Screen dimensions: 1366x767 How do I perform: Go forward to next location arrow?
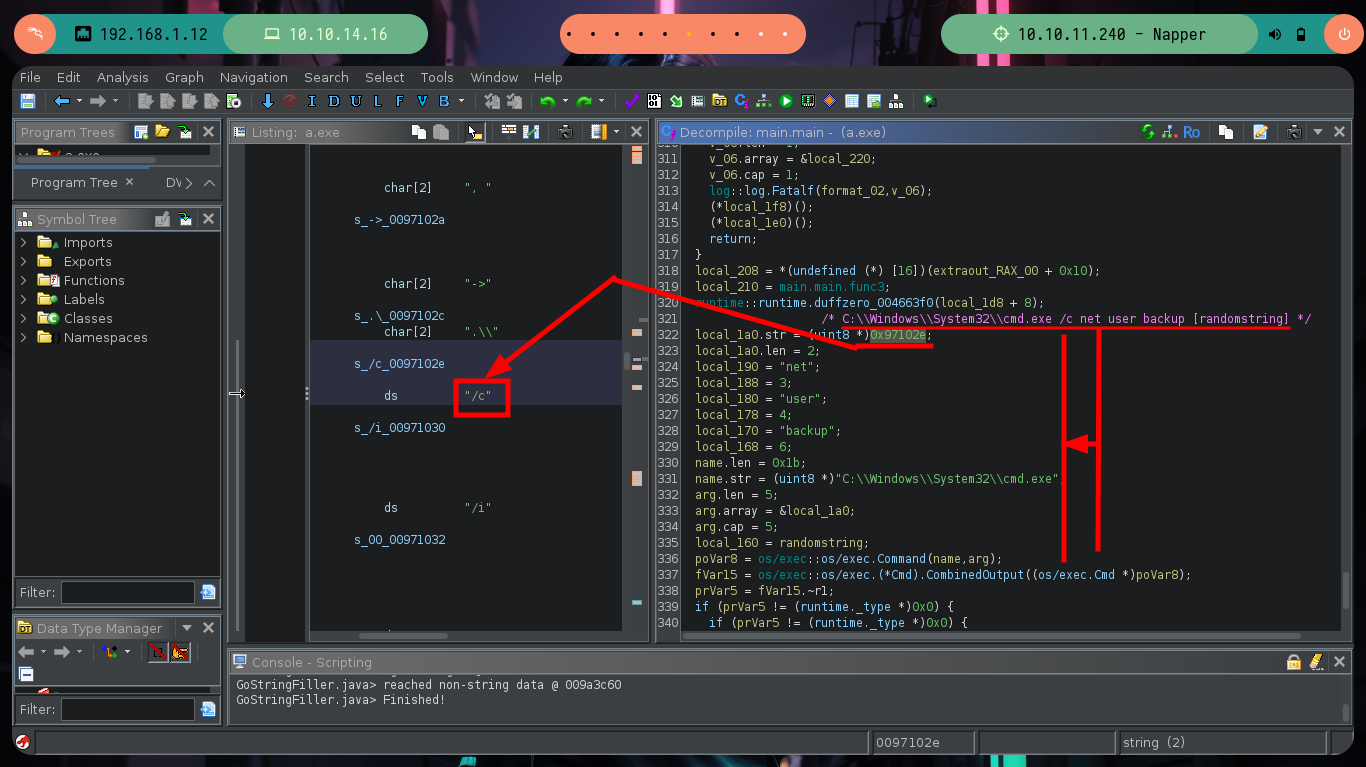(97, 101)
